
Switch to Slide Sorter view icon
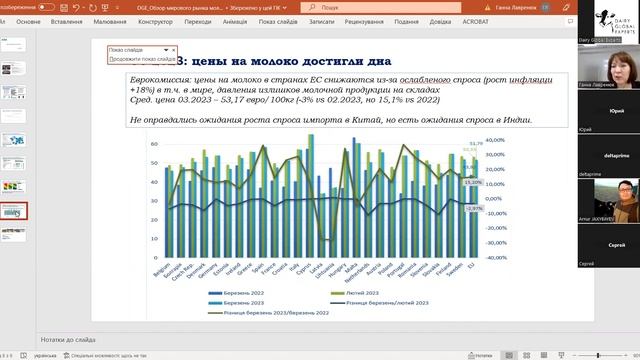click(527, 356)
